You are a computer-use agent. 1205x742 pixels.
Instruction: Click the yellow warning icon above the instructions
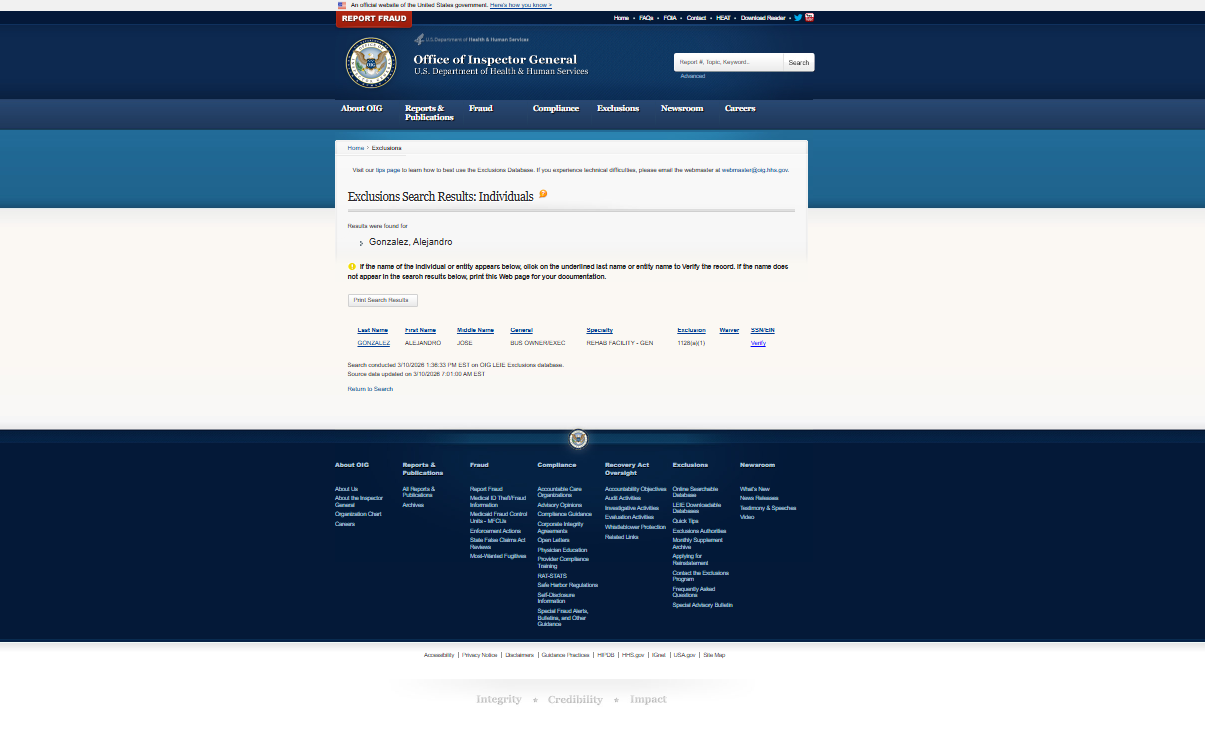[351, 266]
